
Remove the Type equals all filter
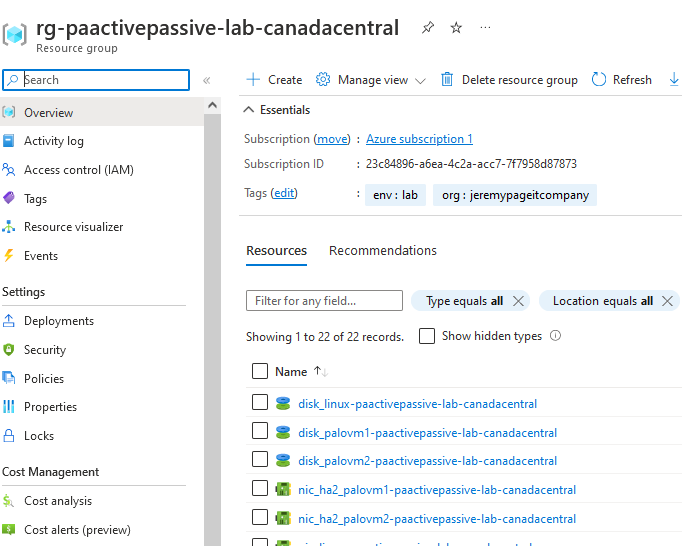[x=518, y=301]
